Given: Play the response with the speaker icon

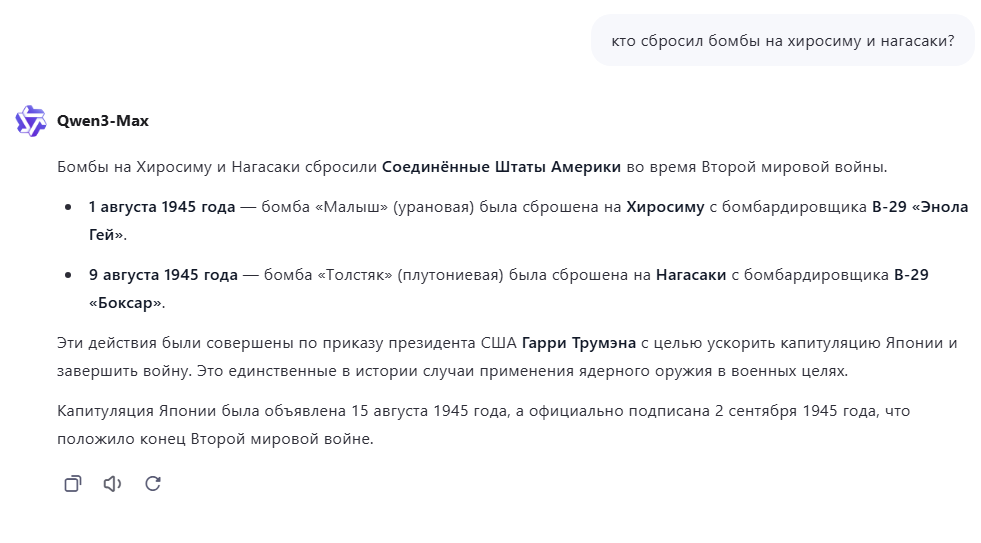Looking at the screenshot, I should pos(112,484).
